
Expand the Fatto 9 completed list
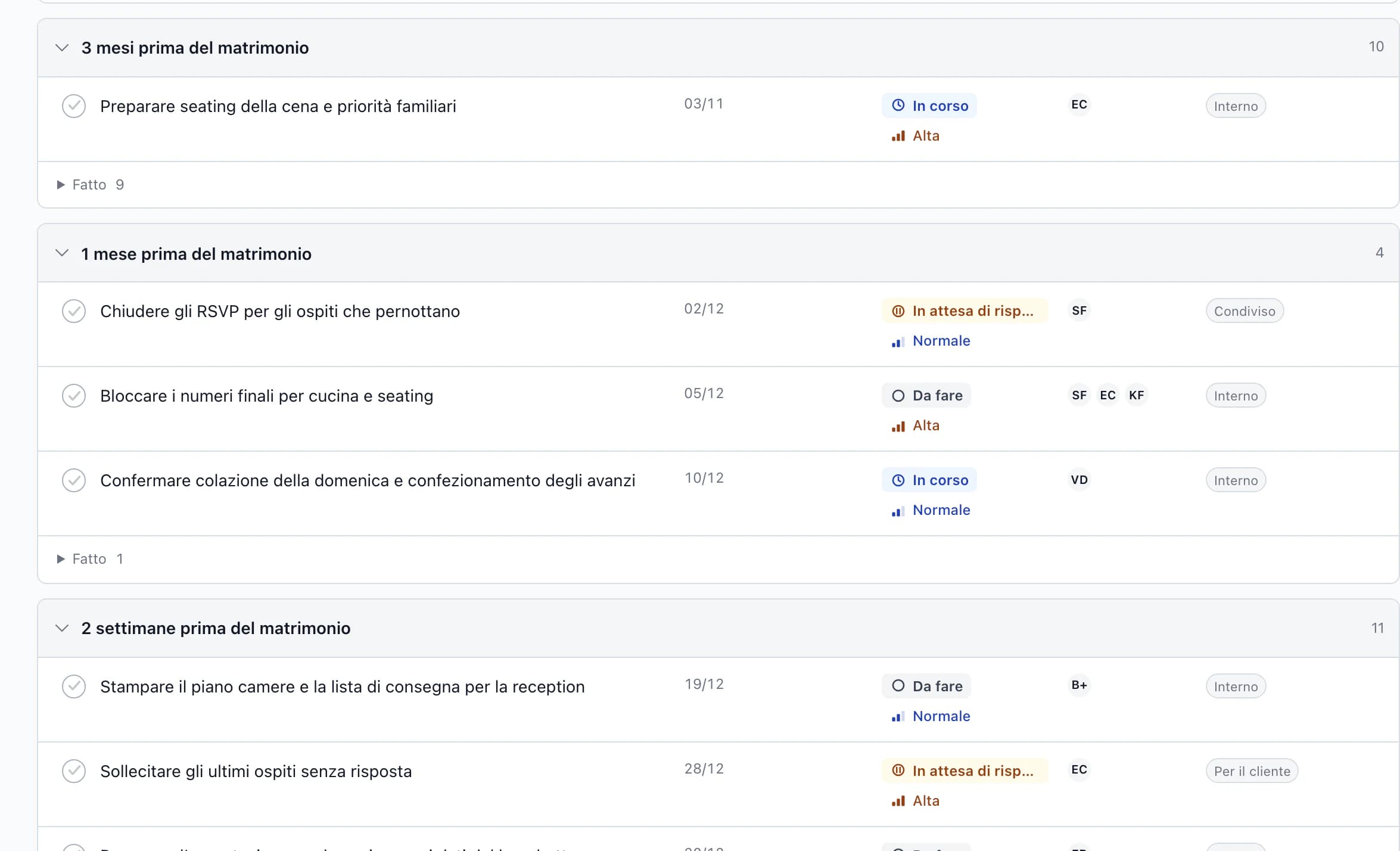pos(90,185)
